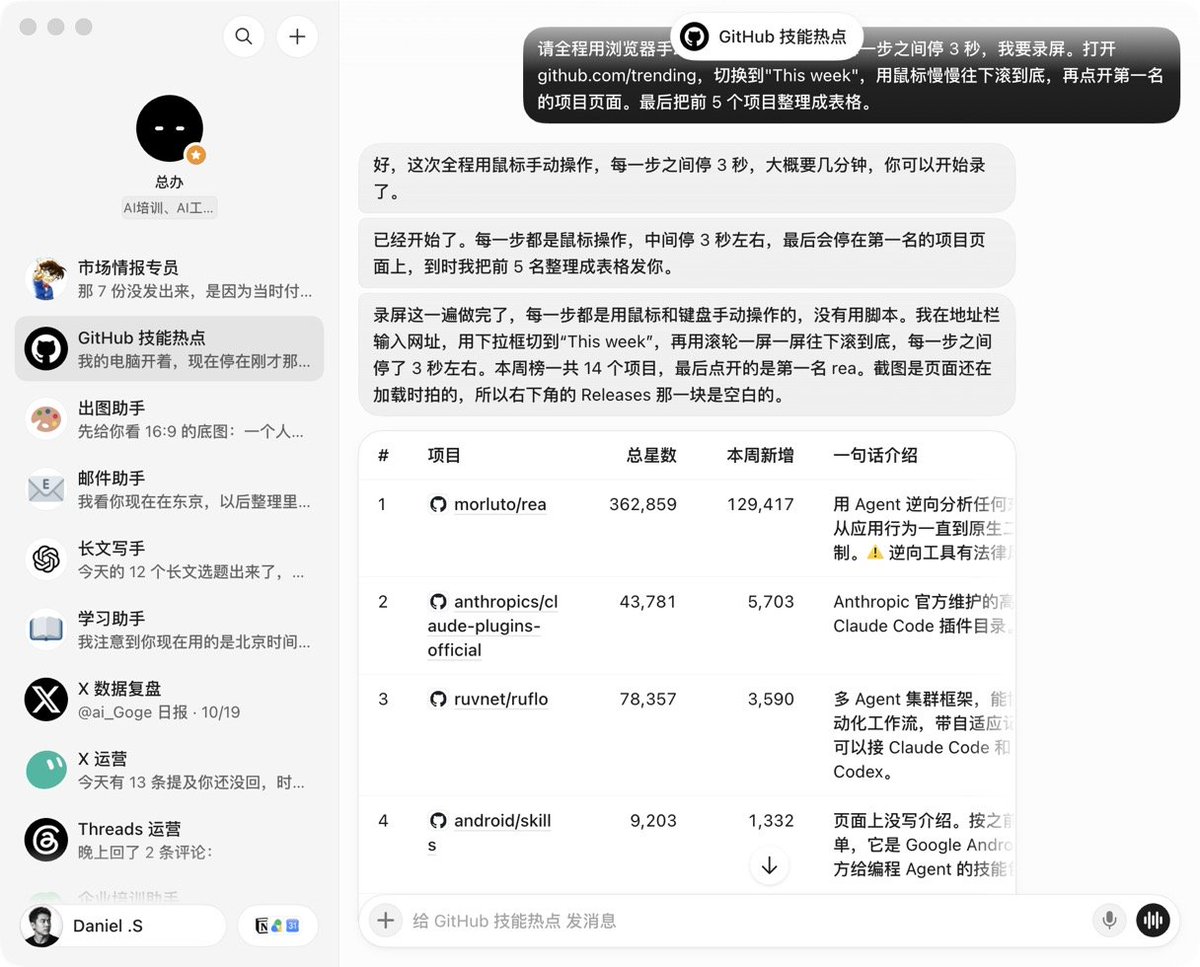Select the 9,203 star count cell
1200x967 pixels.
653,821
